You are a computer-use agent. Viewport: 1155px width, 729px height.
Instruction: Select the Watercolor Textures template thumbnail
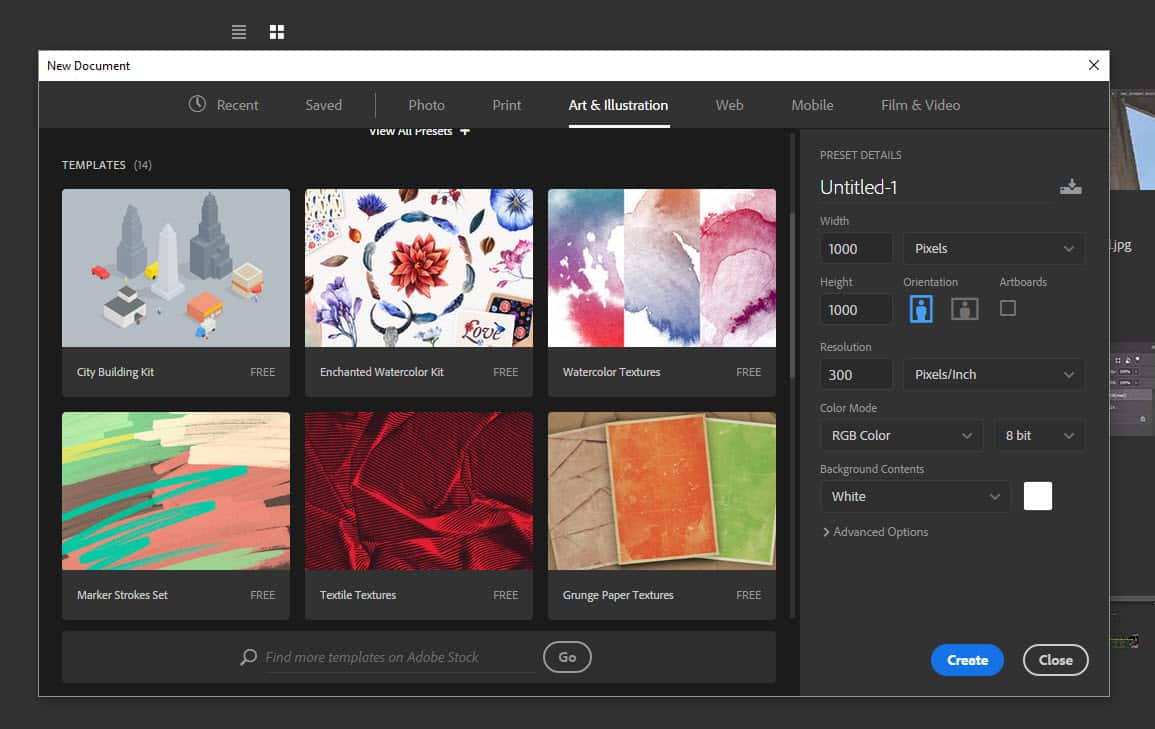[x=661, y=268]
